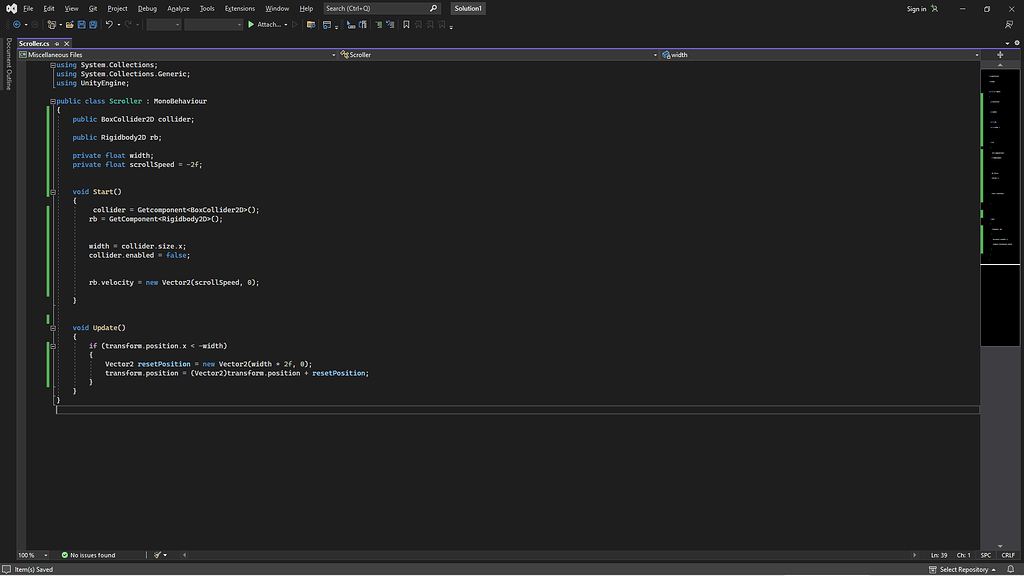Click the Save icon in the toolbar
Viewport: 1024px width, 576px height.
point(82,25)
